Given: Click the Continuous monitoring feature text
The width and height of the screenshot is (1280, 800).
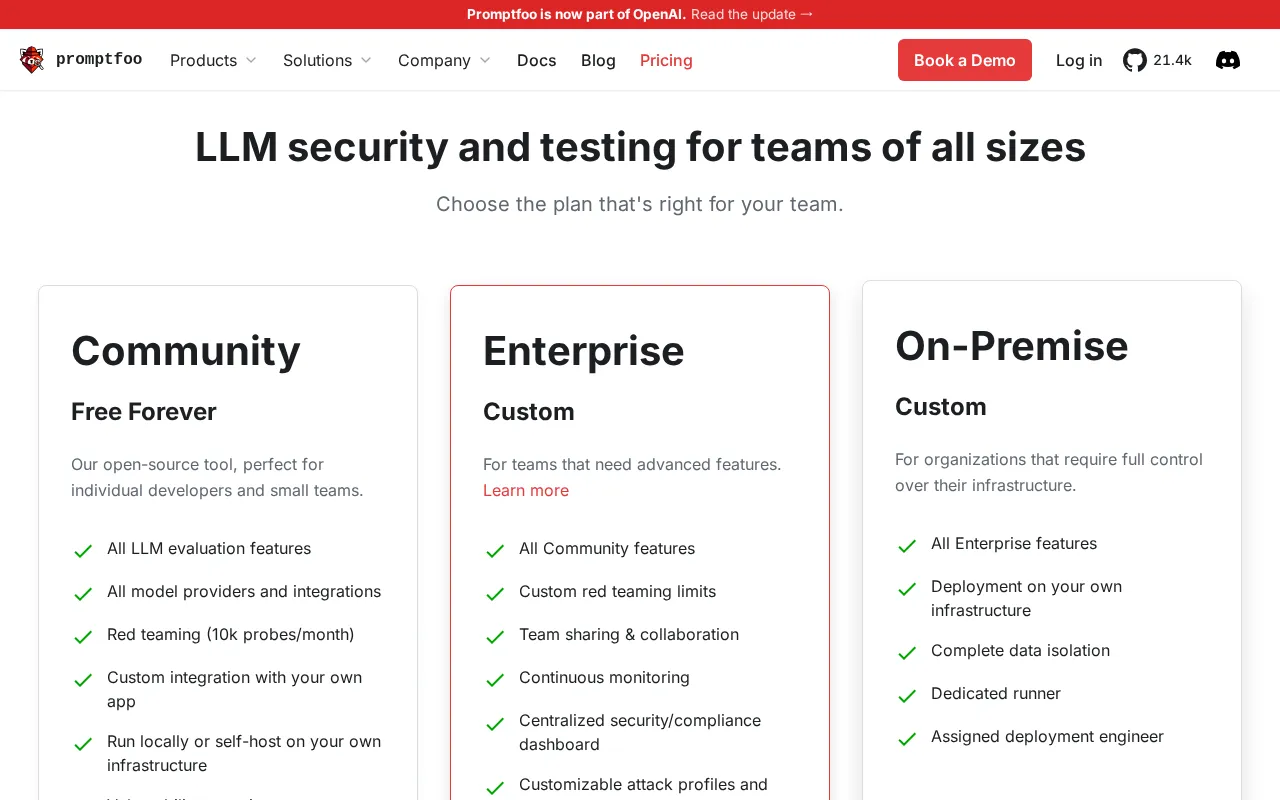Looking at the screenshot, I should pyautogui.click(x=604, y=677).
